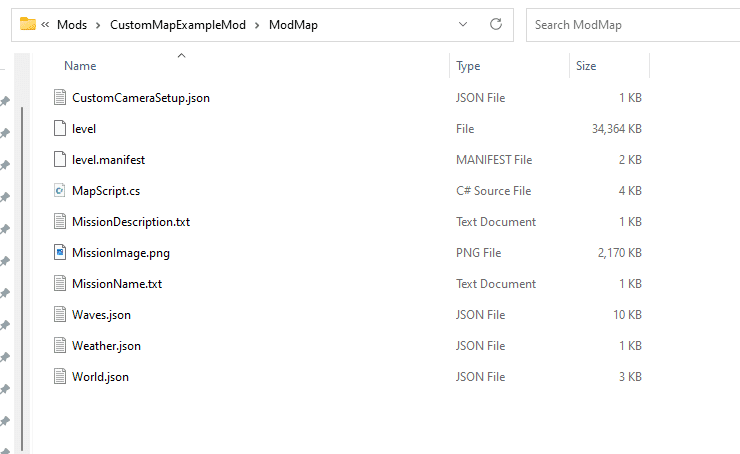Expand the hidden path chevron before Mods

[x=45, y=25]
